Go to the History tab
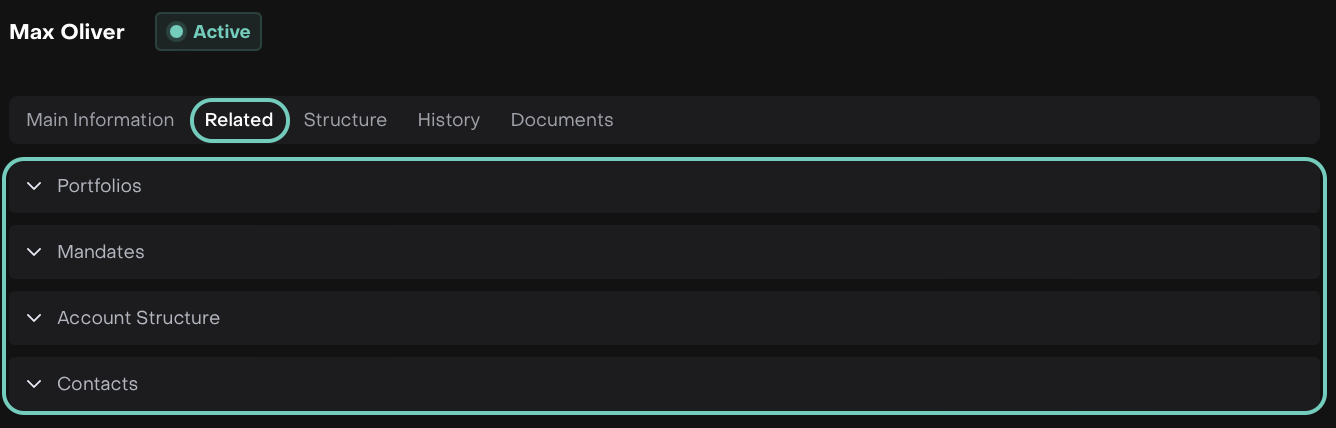 click(x=448, y=120)
